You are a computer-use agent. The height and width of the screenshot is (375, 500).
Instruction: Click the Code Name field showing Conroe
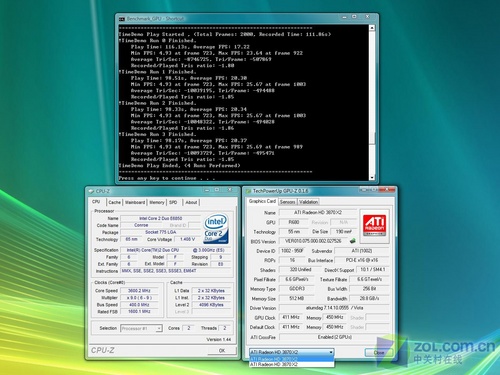pos(141,225)
